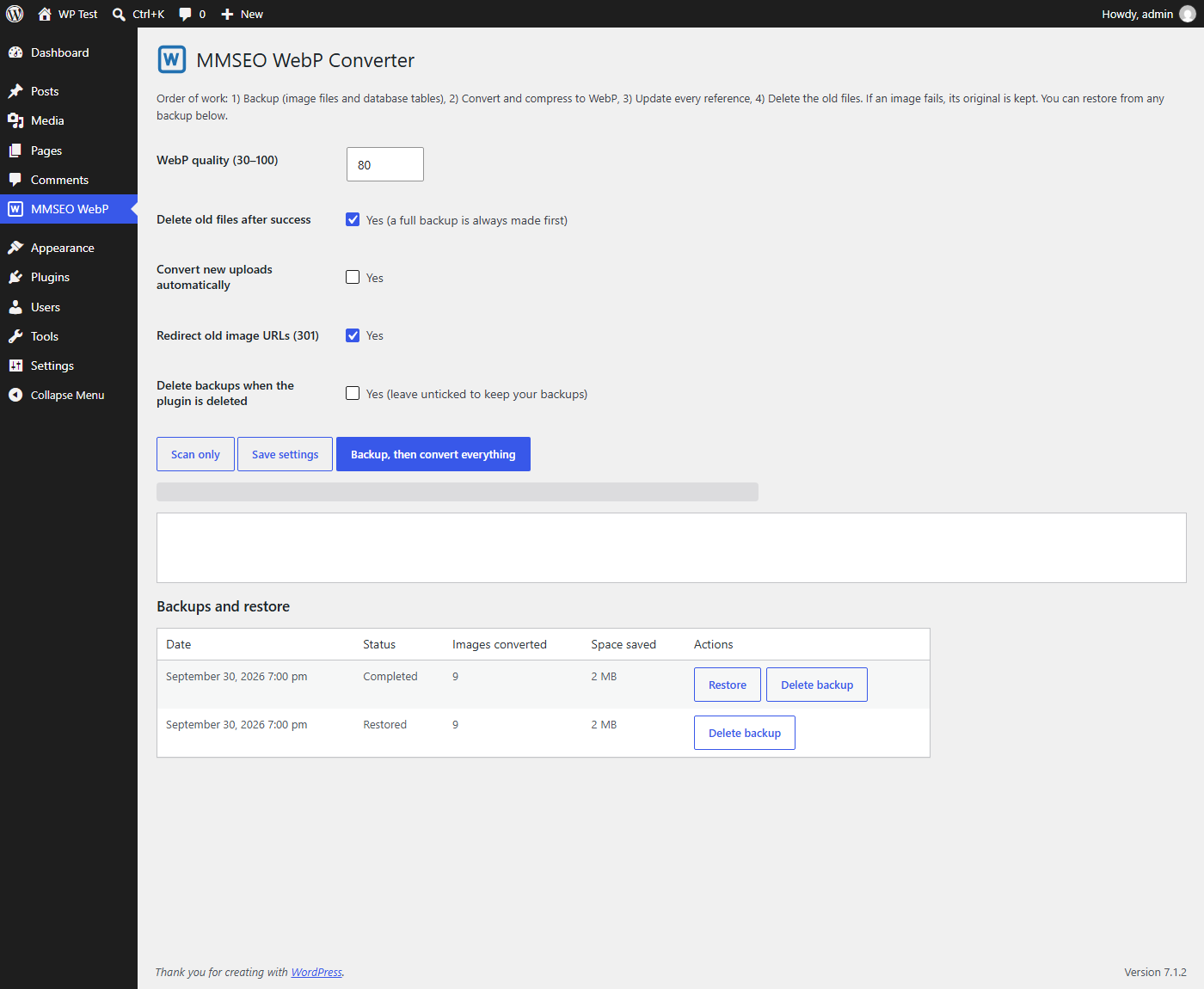
Task: Click the New item in admin bar
Action: (242, 14)
